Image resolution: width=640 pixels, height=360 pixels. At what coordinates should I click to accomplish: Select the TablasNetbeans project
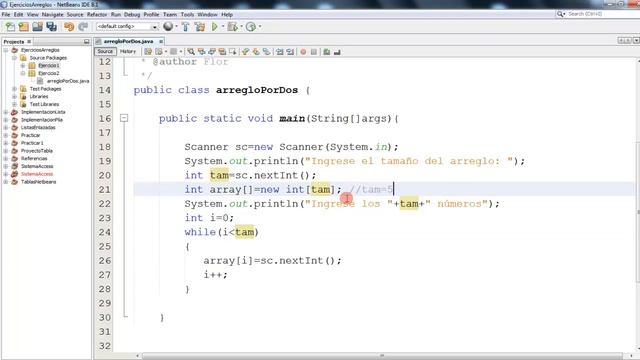(x=38, y=182)
